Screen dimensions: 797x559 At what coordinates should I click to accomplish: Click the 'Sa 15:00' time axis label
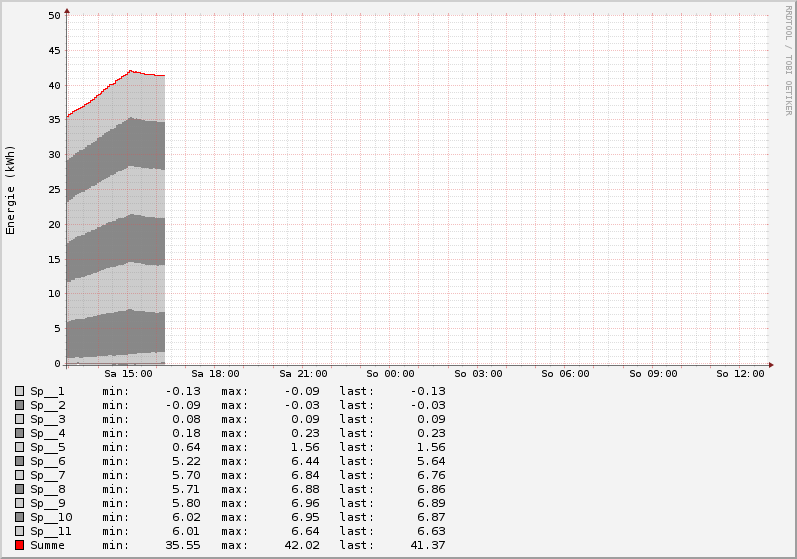point(129,374)
